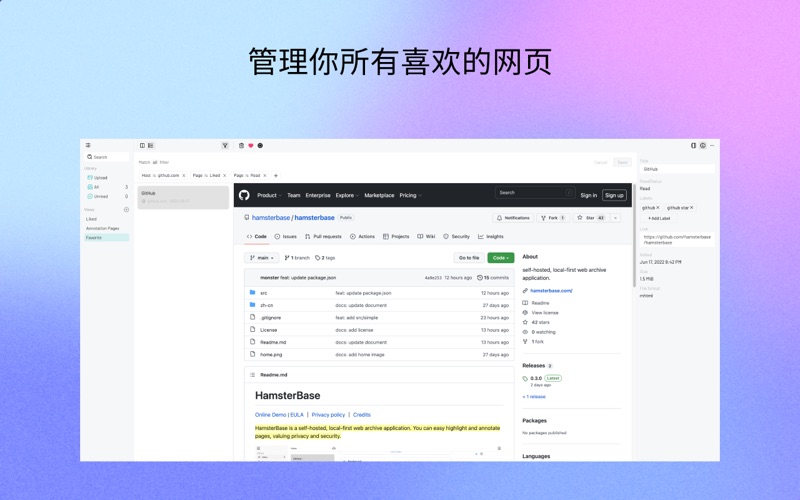
Task: Open the 15 commits history link
Action: pos(493,278)
